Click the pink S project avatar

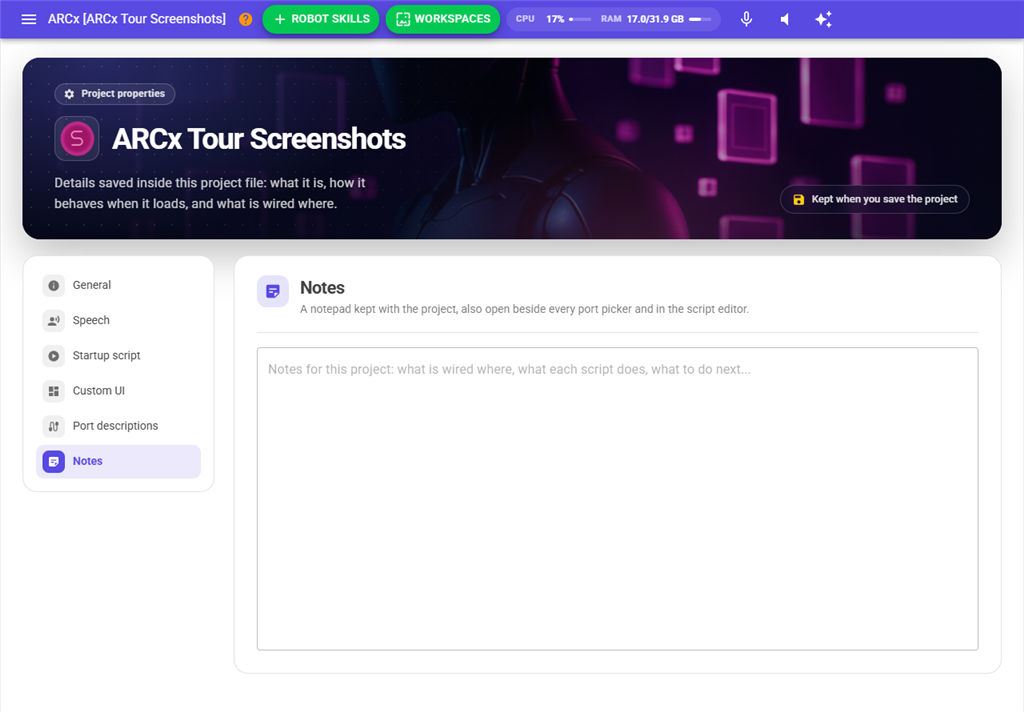(x=77, y=138)
